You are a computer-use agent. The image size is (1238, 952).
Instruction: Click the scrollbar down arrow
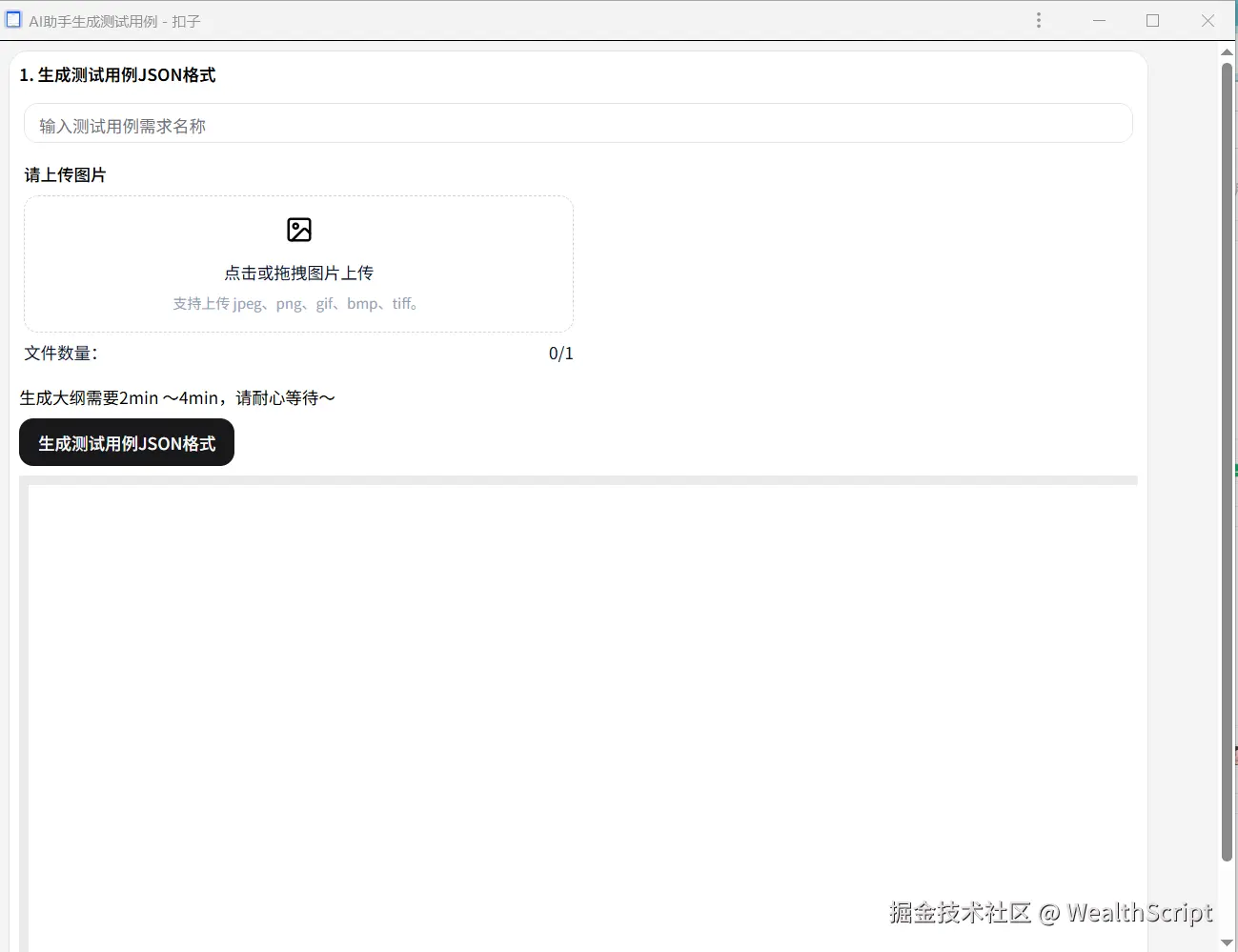click(x=1227, y=942)
